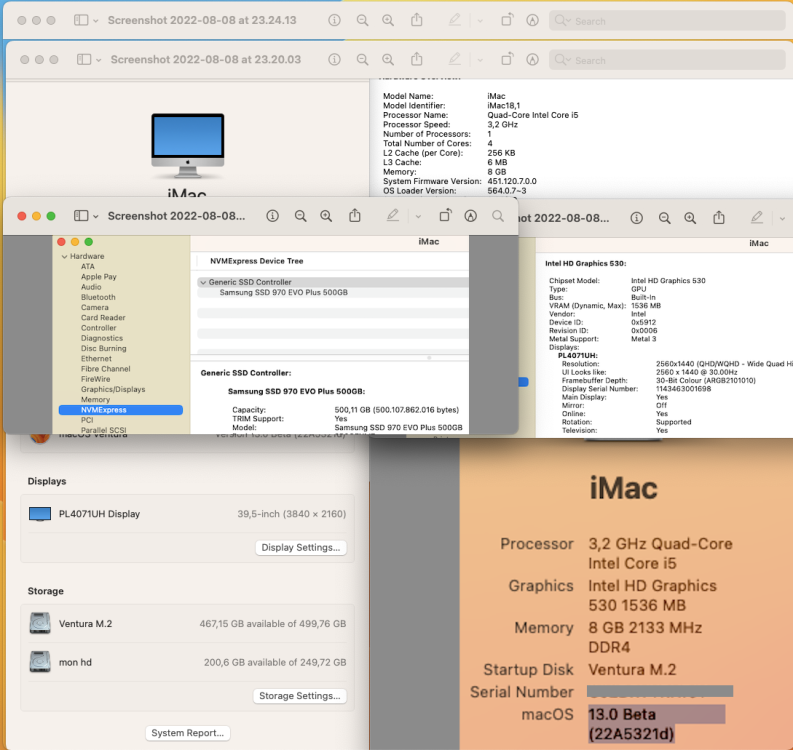
Task: Rotate image in the 23.20.03 window
Action: pyautogui.click(x=506, y=60)
